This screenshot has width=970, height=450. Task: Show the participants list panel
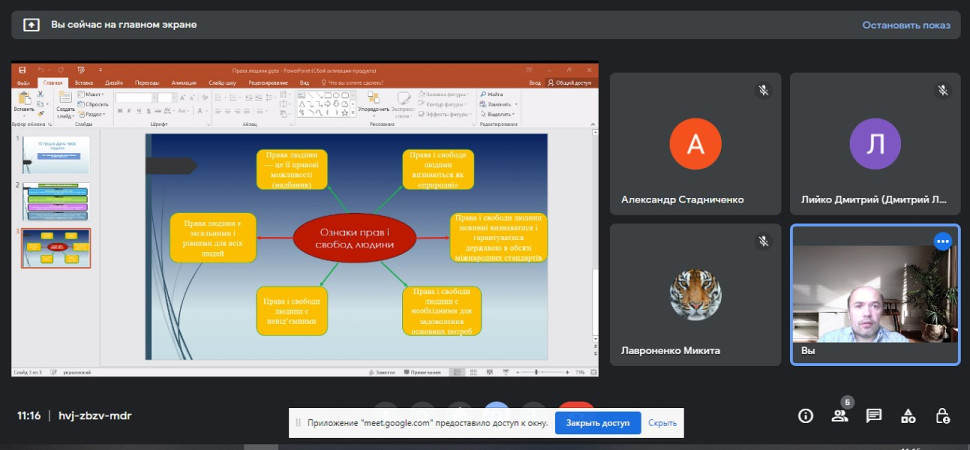pos(840,416)
